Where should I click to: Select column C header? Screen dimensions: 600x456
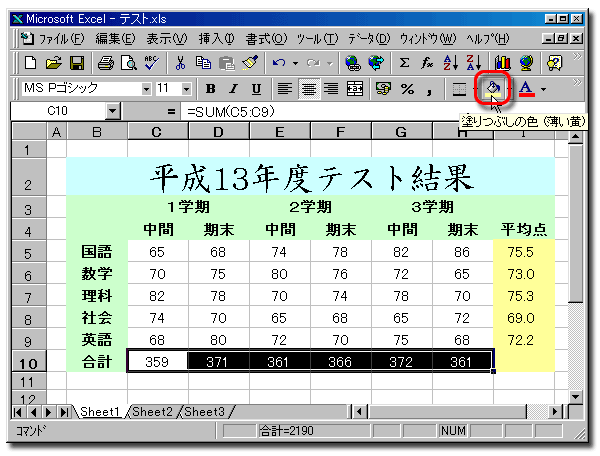point(157,132)
